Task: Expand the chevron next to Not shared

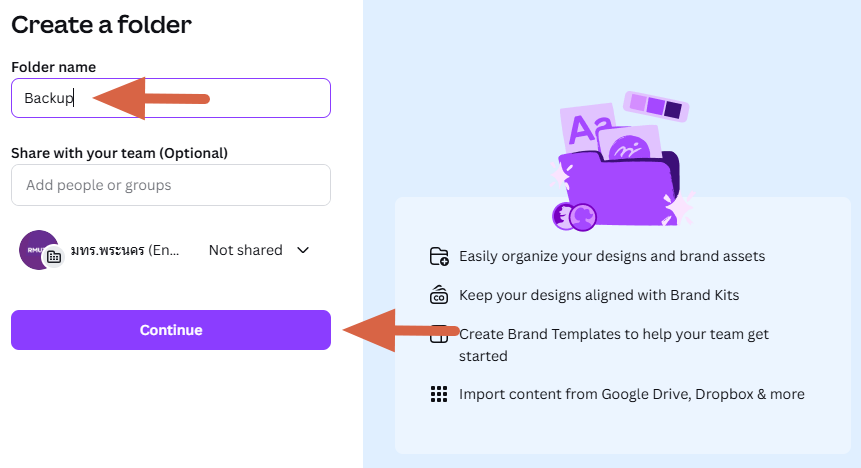Action: [304, 250]
